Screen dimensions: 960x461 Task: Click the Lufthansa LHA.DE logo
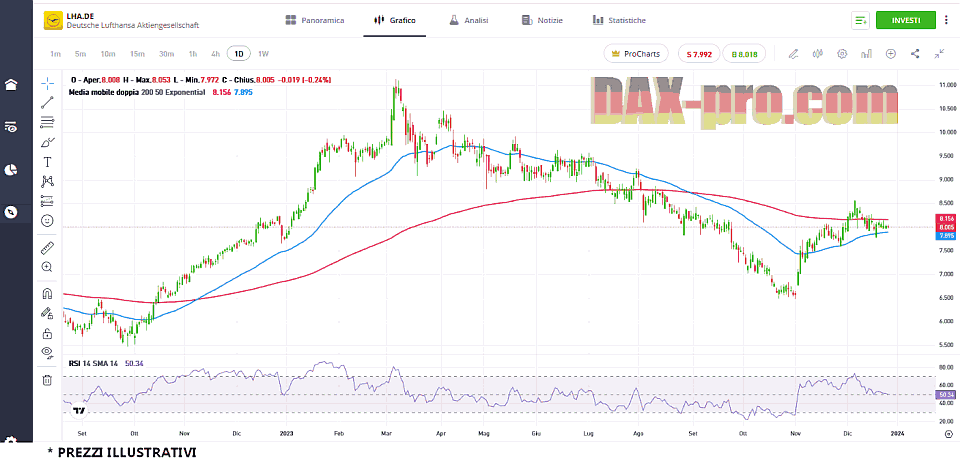pyautogui.click(x=53, y=20)
